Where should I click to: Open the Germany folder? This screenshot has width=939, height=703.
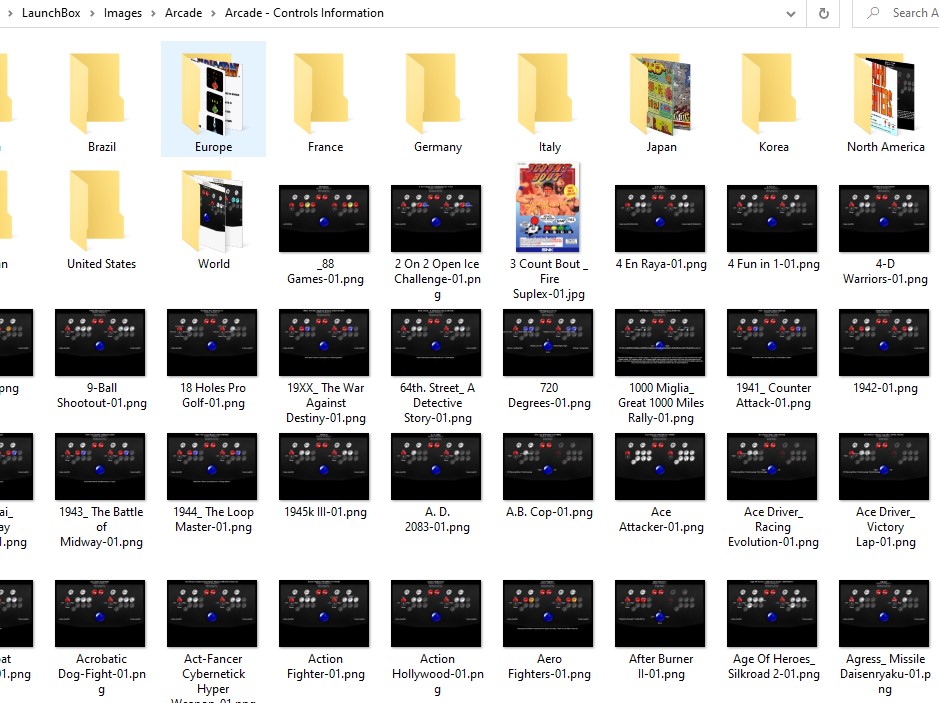coord(437,99)
